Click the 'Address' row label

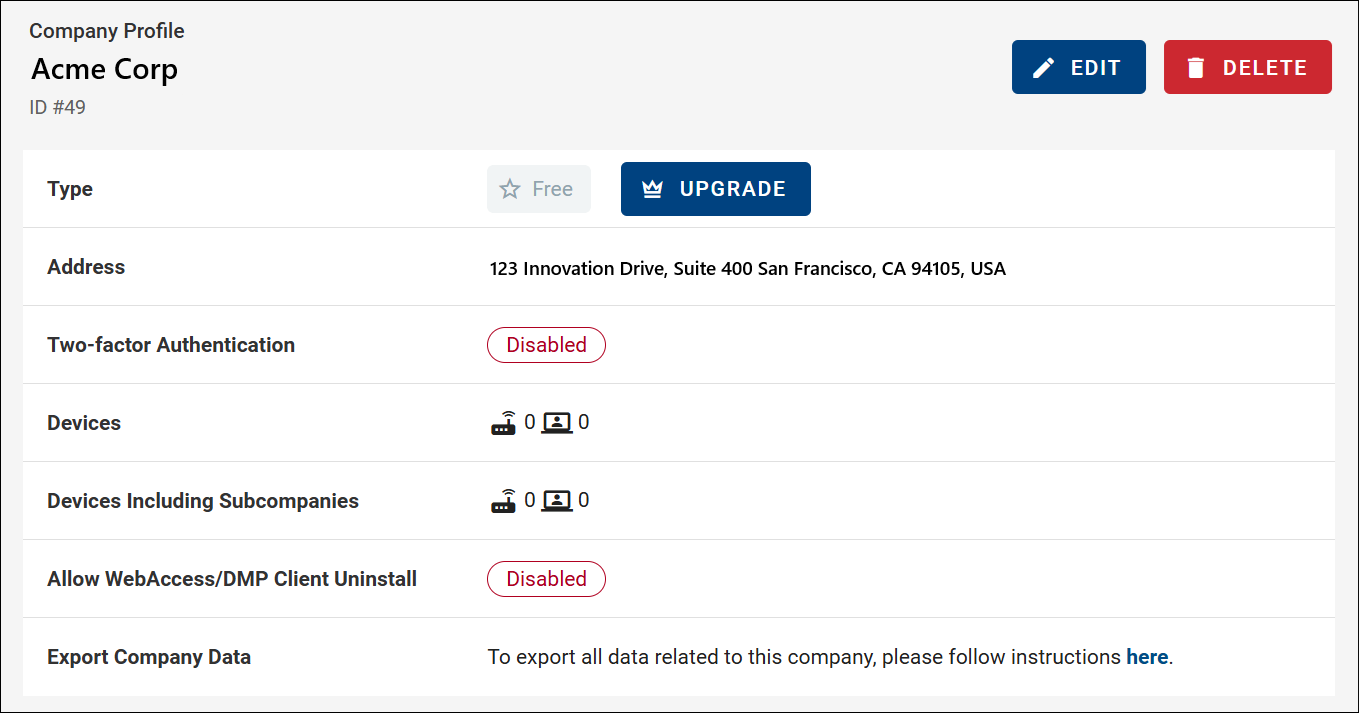pyautogui.click(x=86, y=267)
